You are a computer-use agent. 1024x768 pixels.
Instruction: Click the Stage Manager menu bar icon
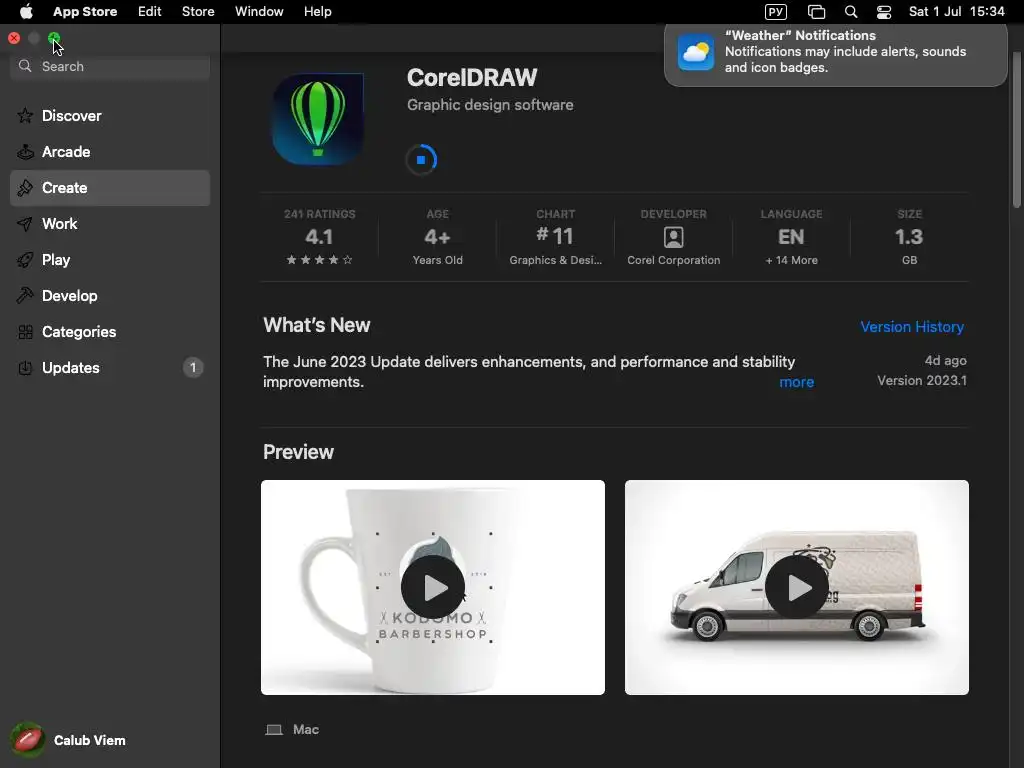816,12
